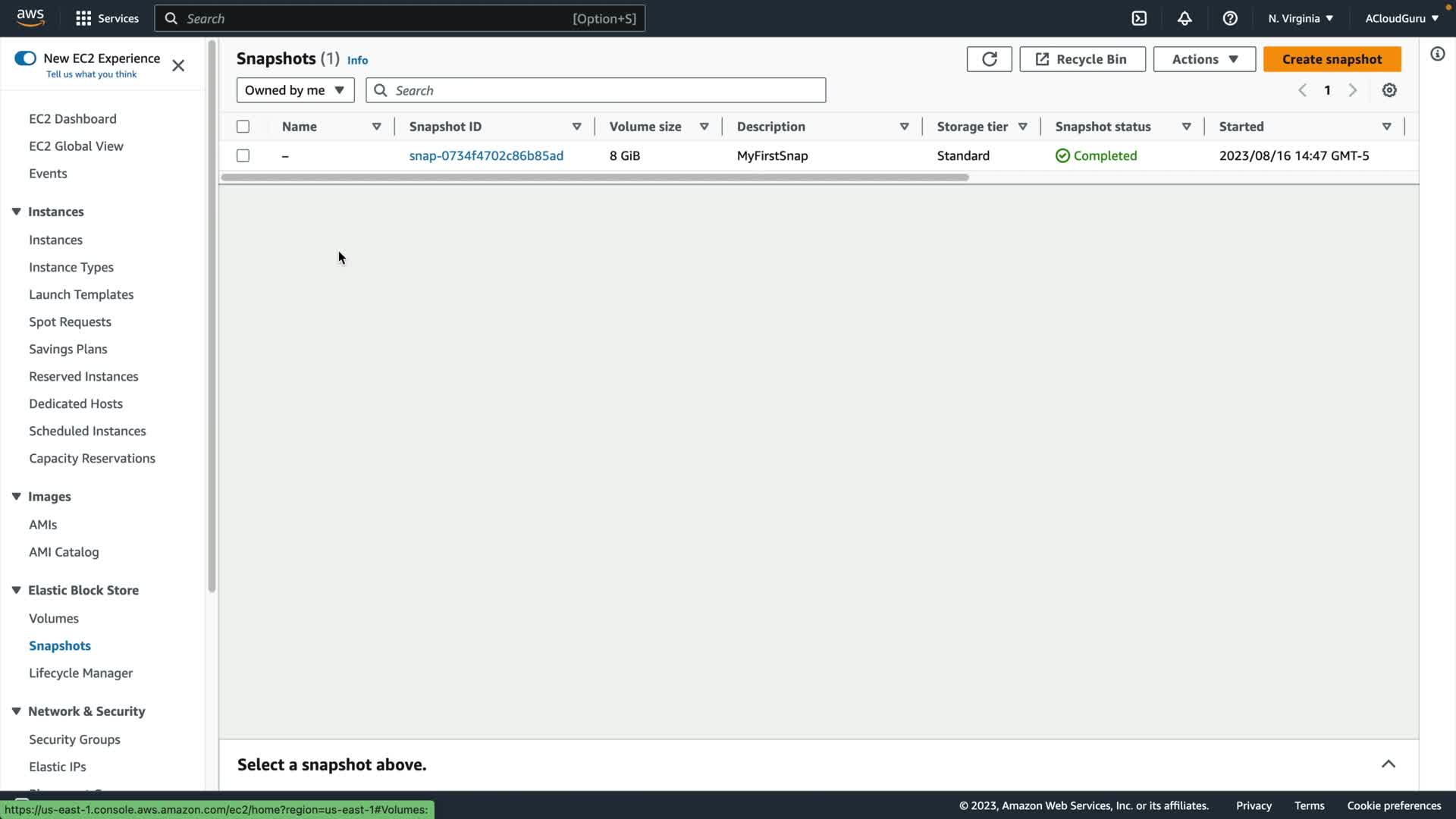The width and height of the screenshot is (1456, 819).
Task: Open the notifications bell
Action: click(1185, 18)
